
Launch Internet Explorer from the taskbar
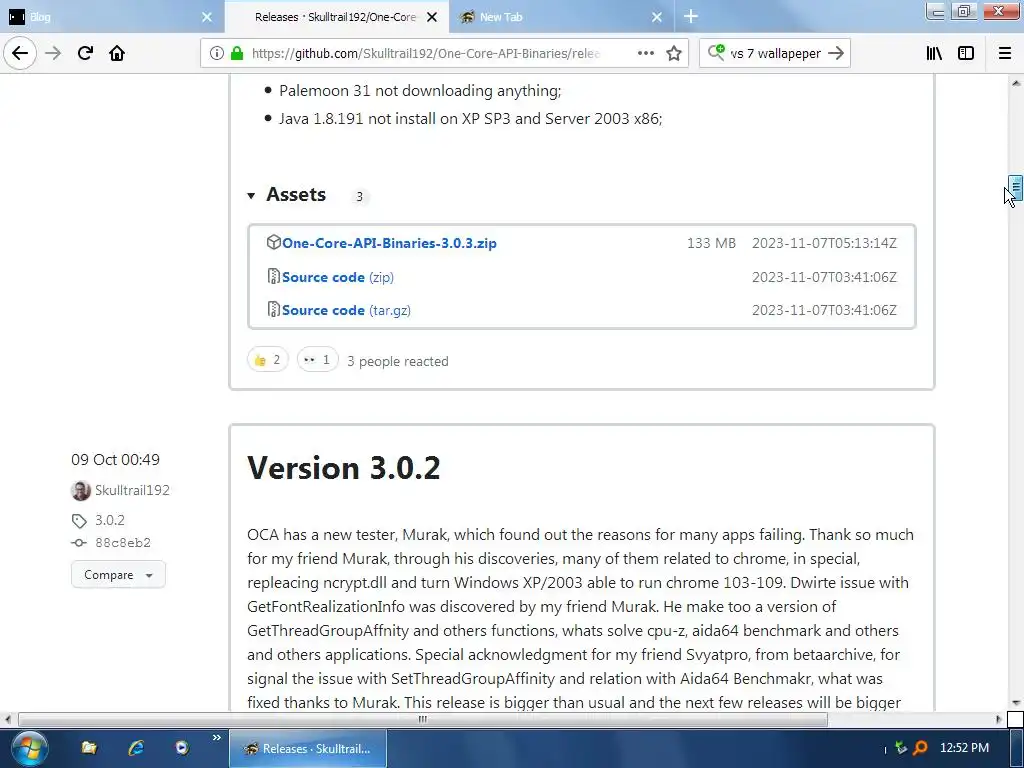136,748
